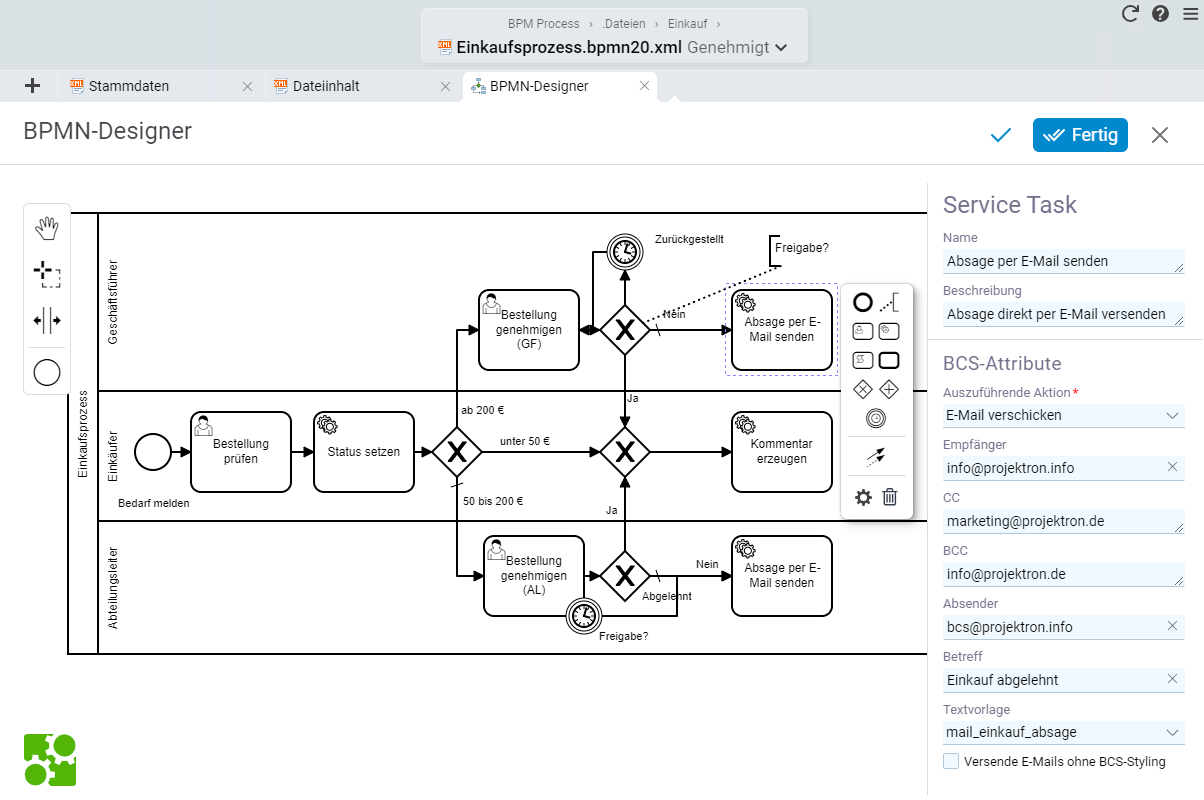Append a text annotation from context pad

(x=890, y=302)
